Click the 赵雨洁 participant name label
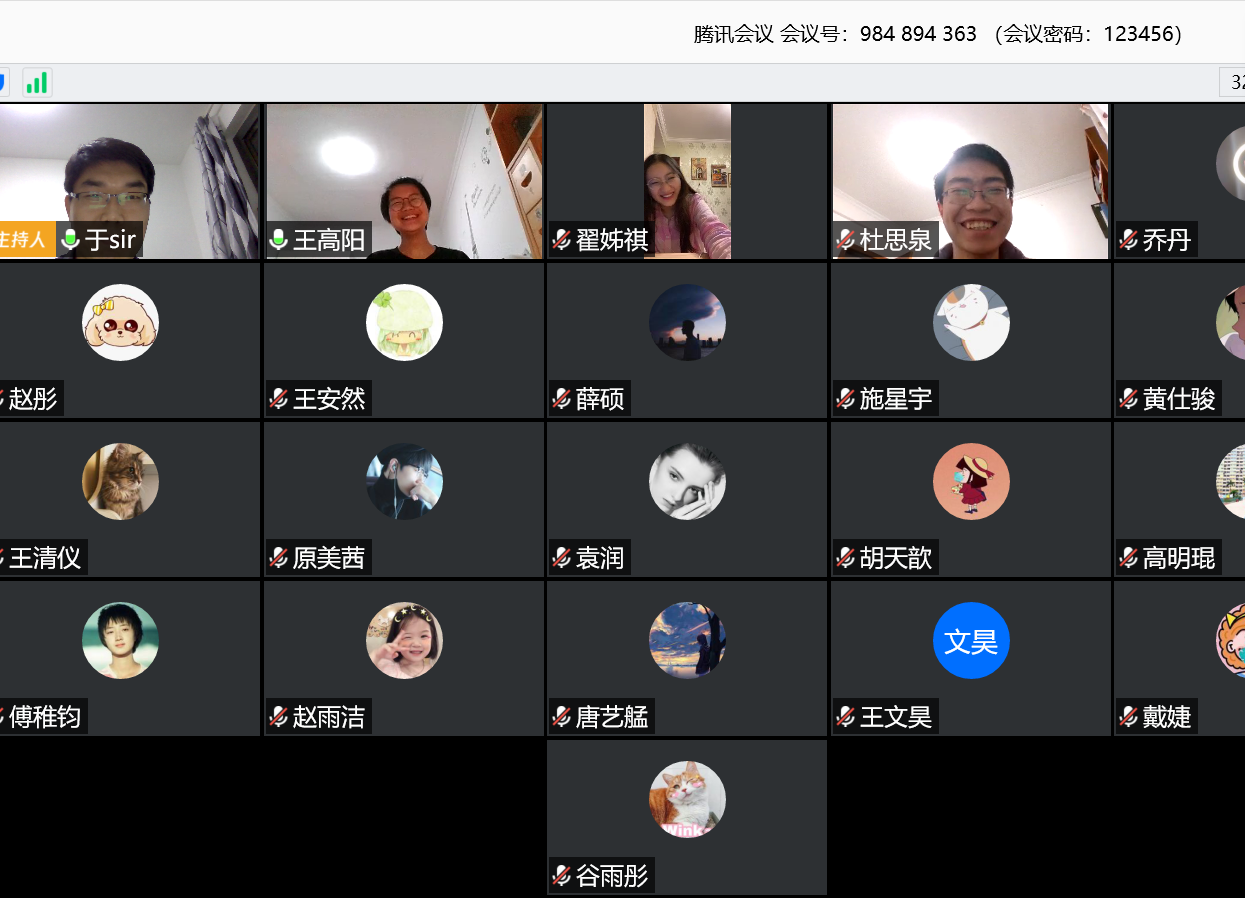 328,717
